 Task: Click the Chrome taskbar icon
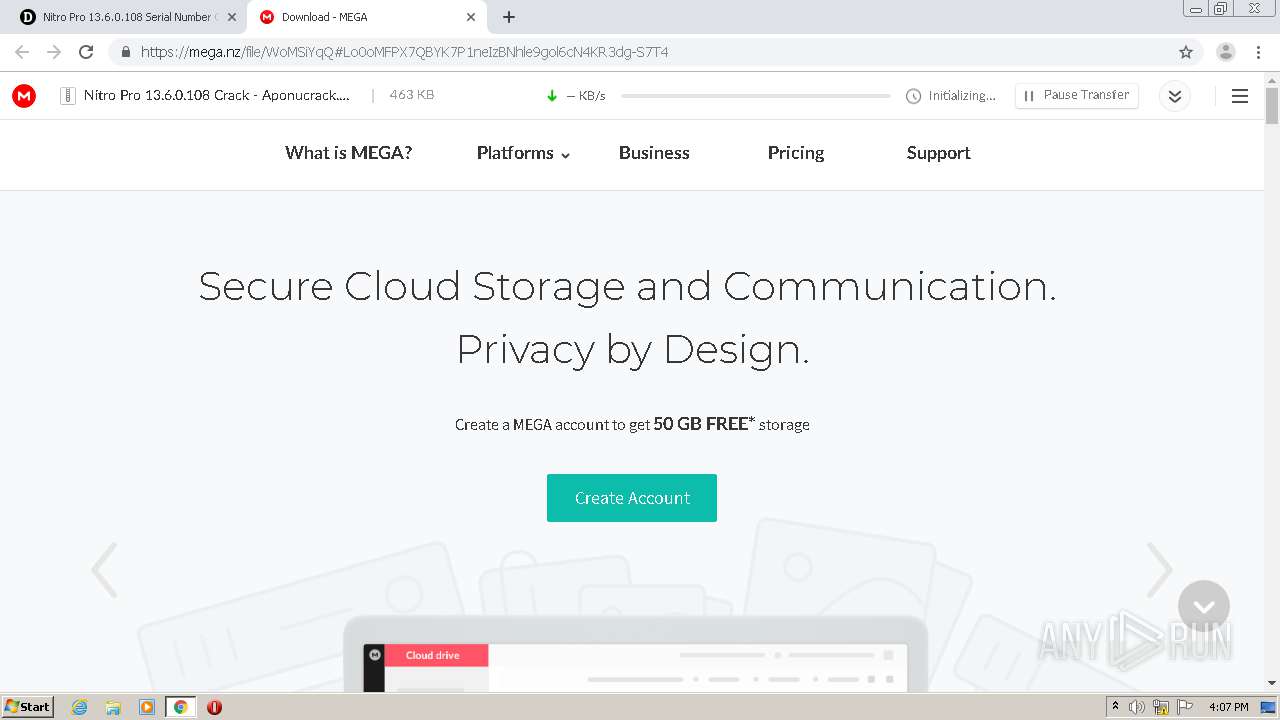coord(181,707)
